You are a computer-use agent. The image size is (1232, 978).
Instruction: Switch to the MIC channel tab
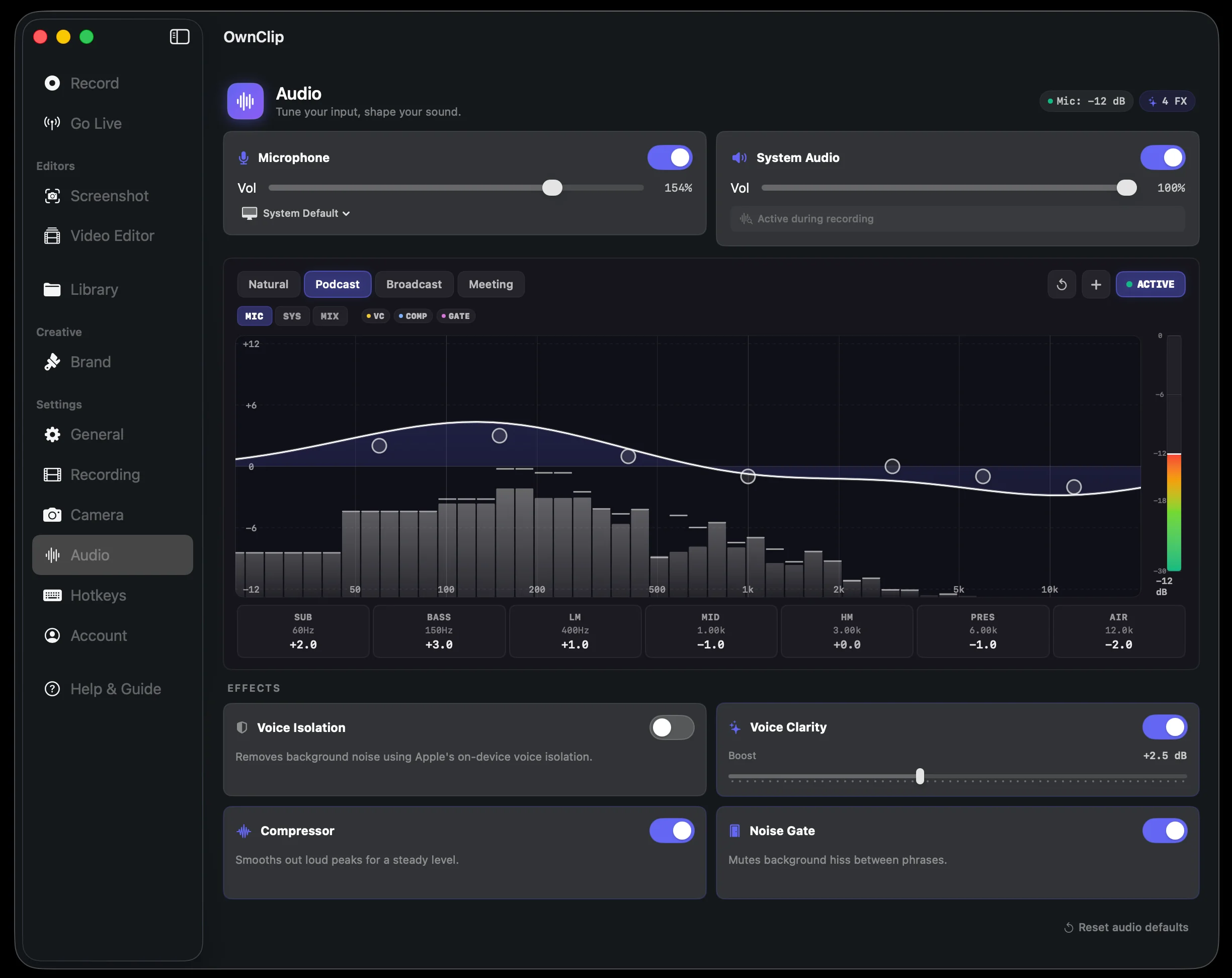pos(254,316)
